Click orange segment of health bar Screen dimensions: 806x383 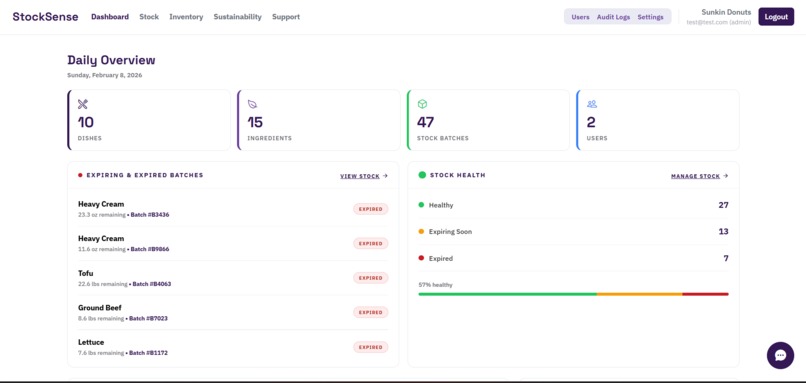tap(639, 294)
